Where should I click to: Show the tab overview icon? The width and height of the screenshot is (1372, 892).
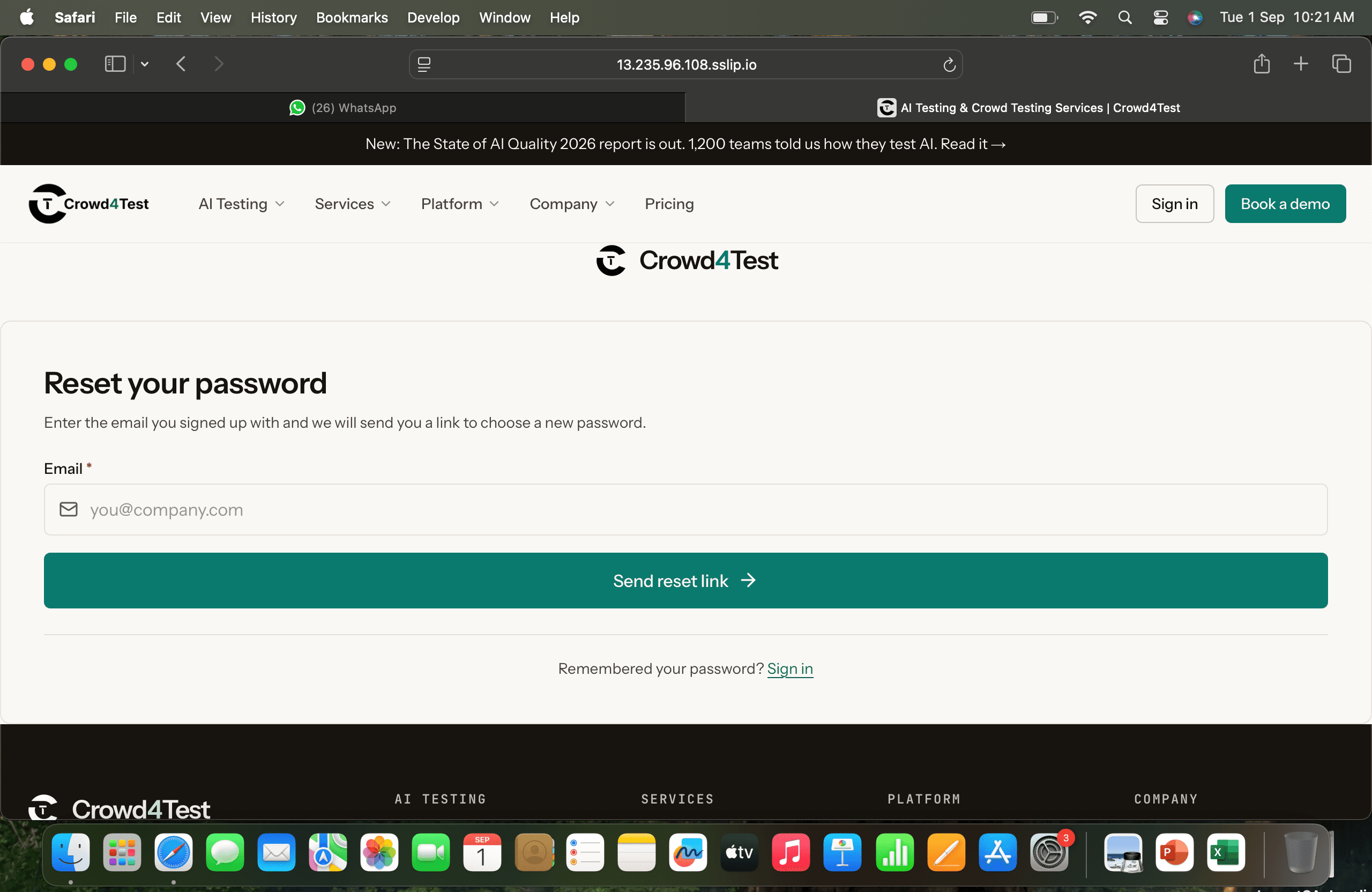1341,63
